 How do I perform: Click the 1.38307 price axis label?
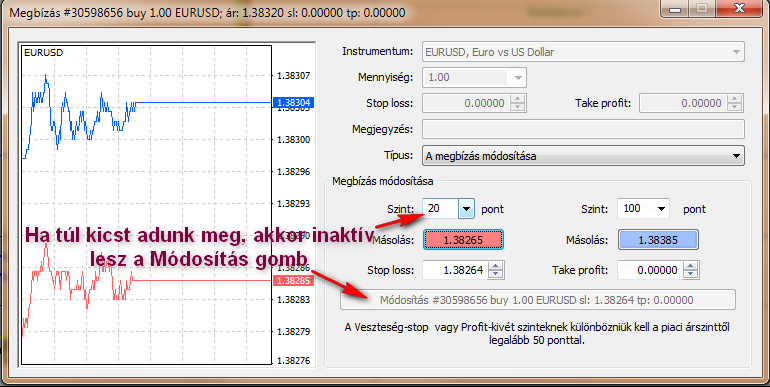(293, 76)
